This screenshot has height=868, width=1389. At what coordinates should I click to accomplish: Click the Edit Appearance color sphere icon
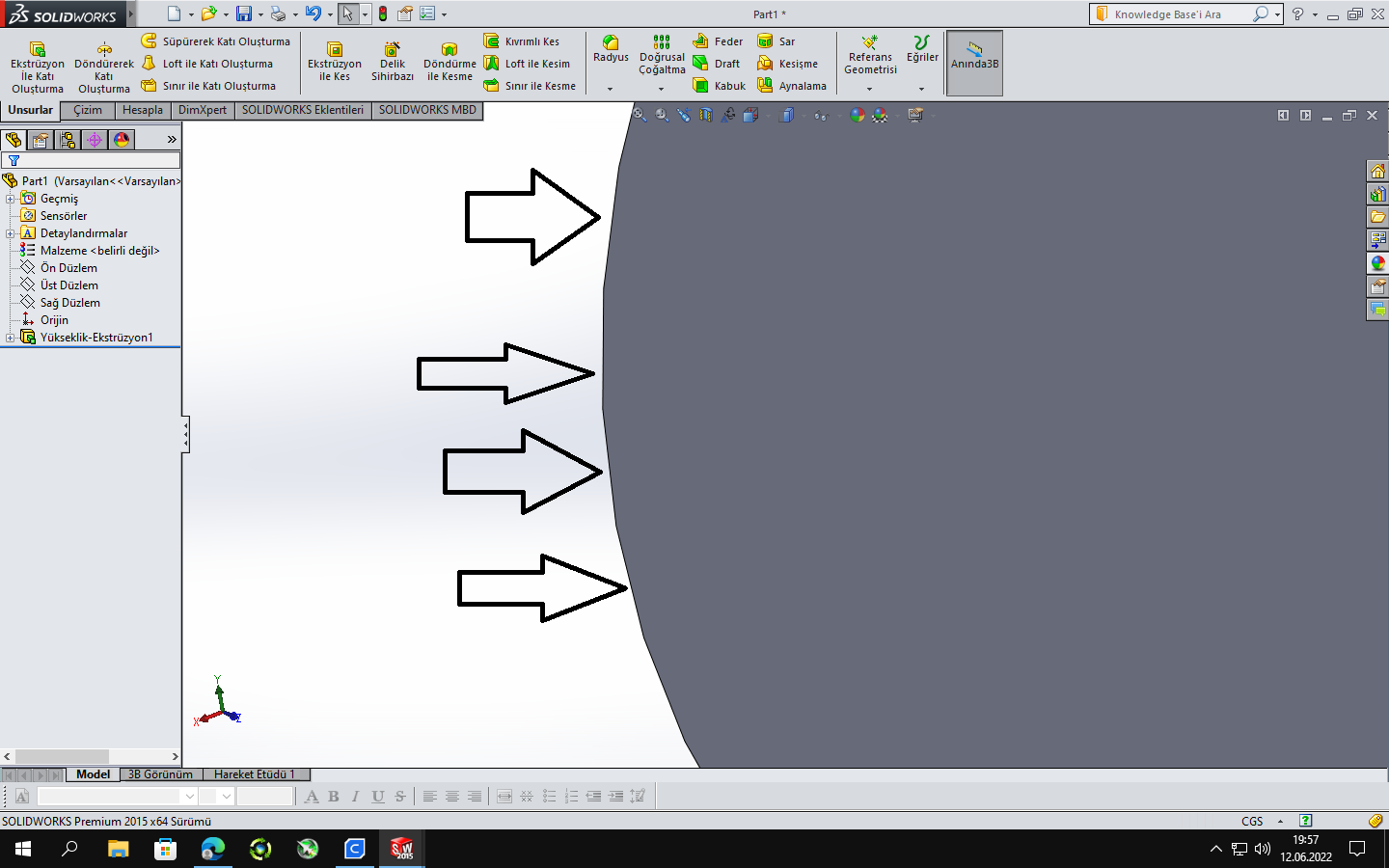pos(858,115)
